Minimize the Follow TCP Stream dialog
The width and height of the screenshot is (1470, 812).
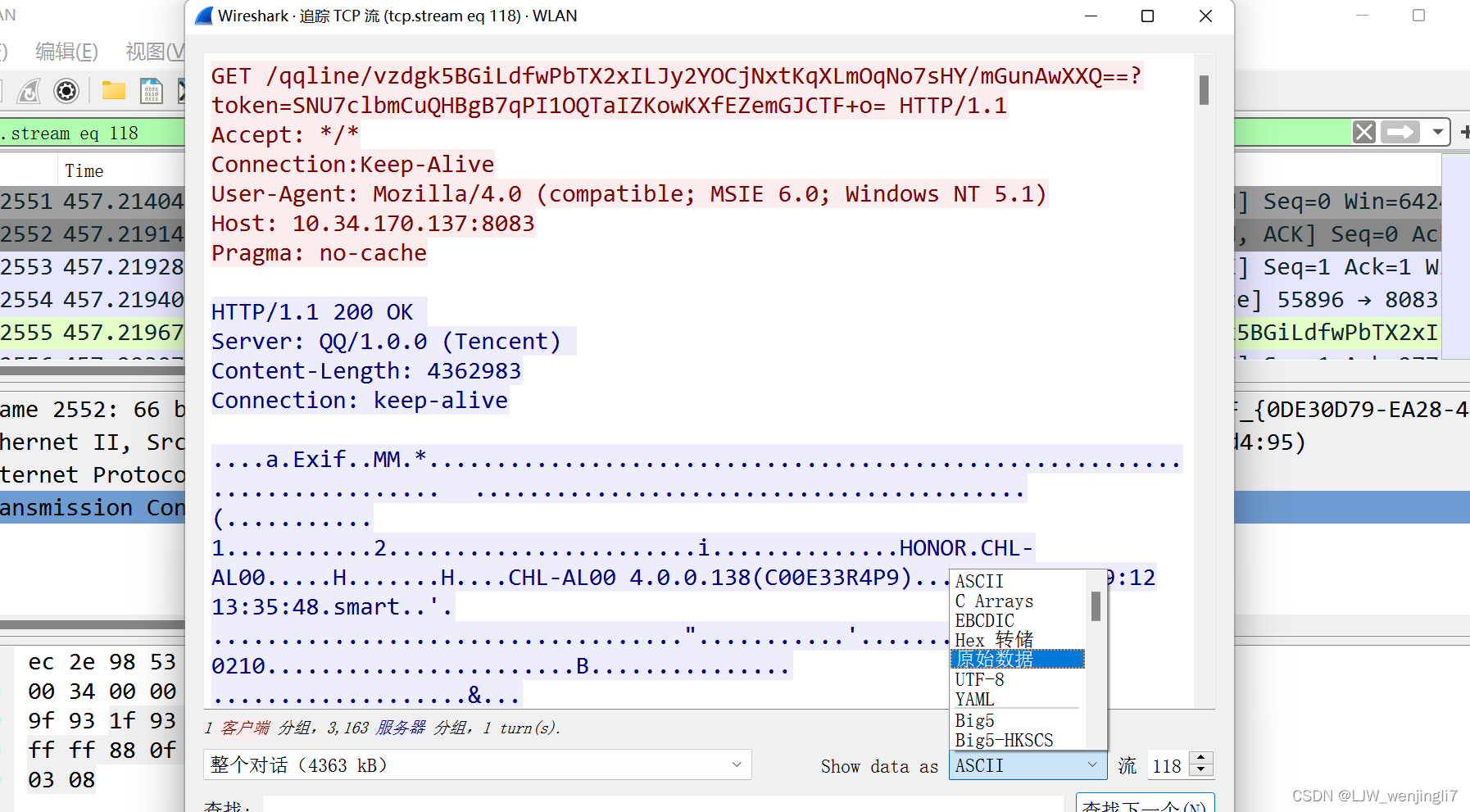[x=1091, y=16]
